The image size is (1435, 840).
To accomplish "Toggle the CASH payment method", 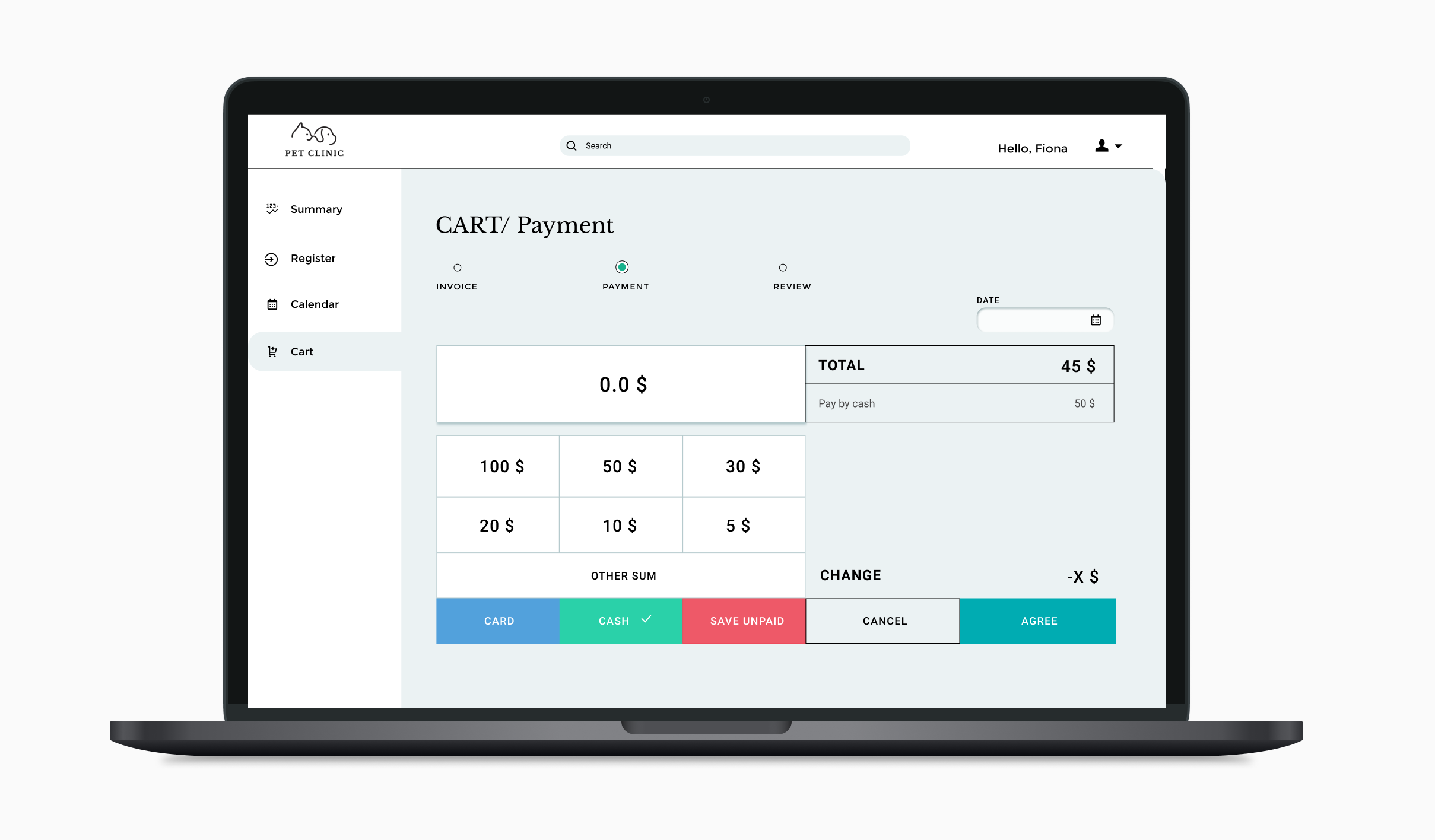I will [x=621, y=620].
